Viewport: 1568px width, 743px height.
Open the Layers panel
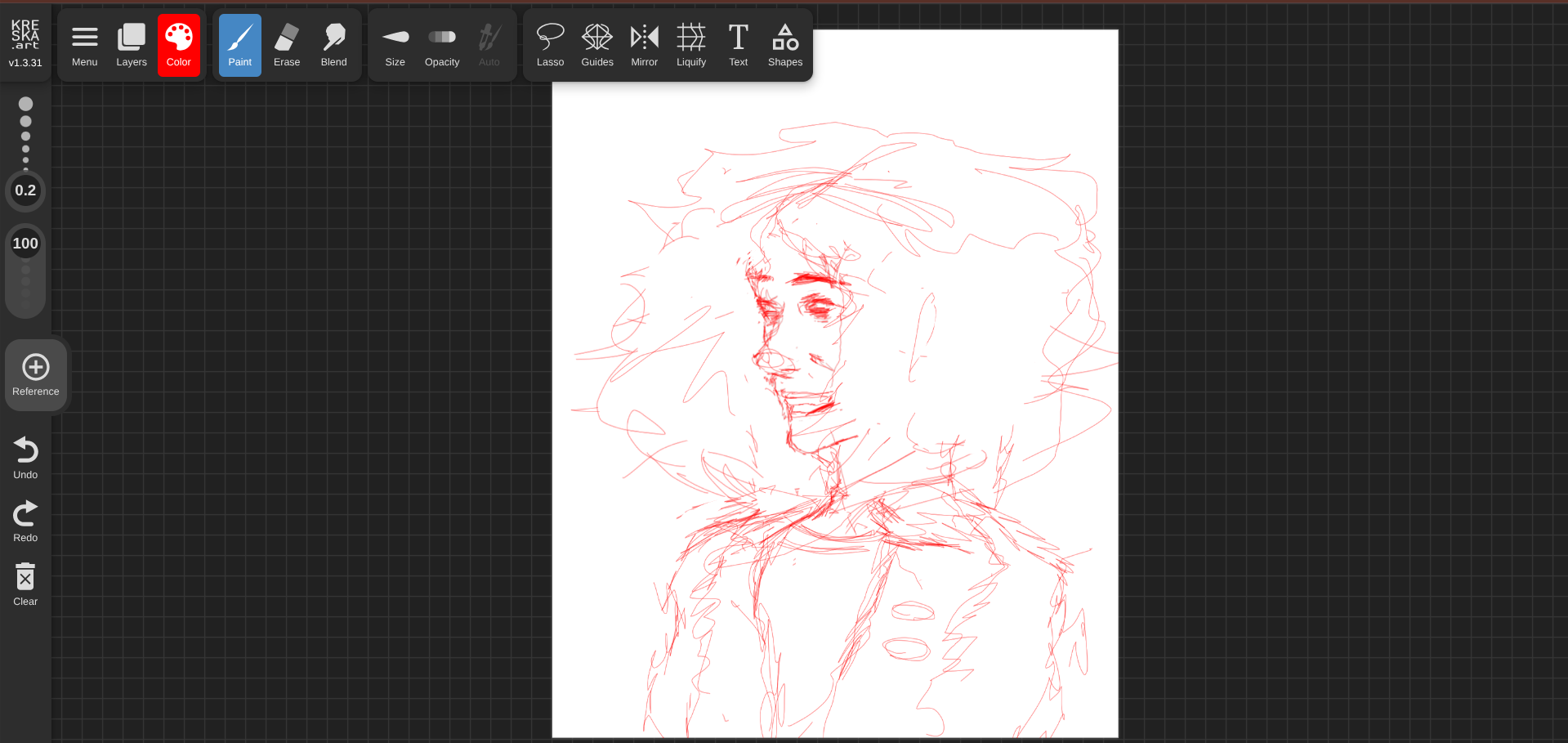132,46
